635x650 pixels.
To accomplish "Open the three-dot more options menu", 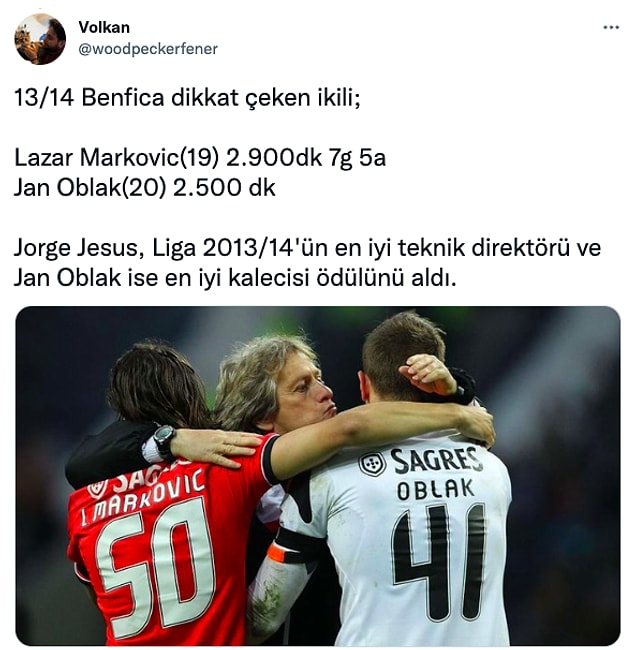I will coord(611,28).
